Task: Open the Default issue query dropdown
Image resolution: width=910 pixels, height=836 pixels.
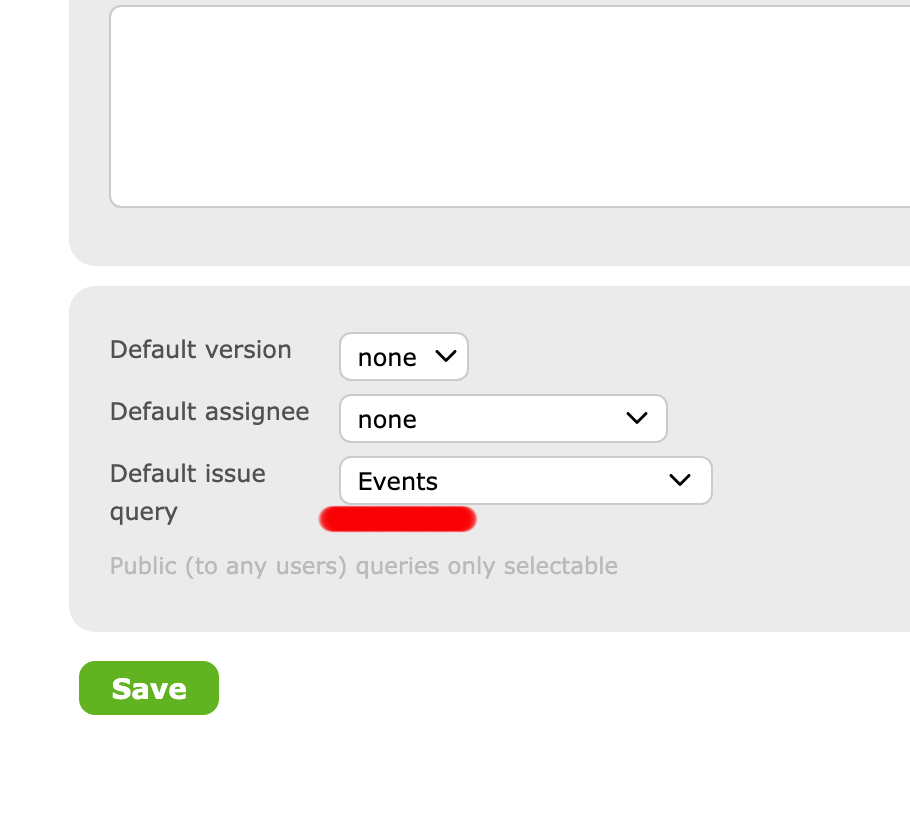Action: click(x=526, y=481)
